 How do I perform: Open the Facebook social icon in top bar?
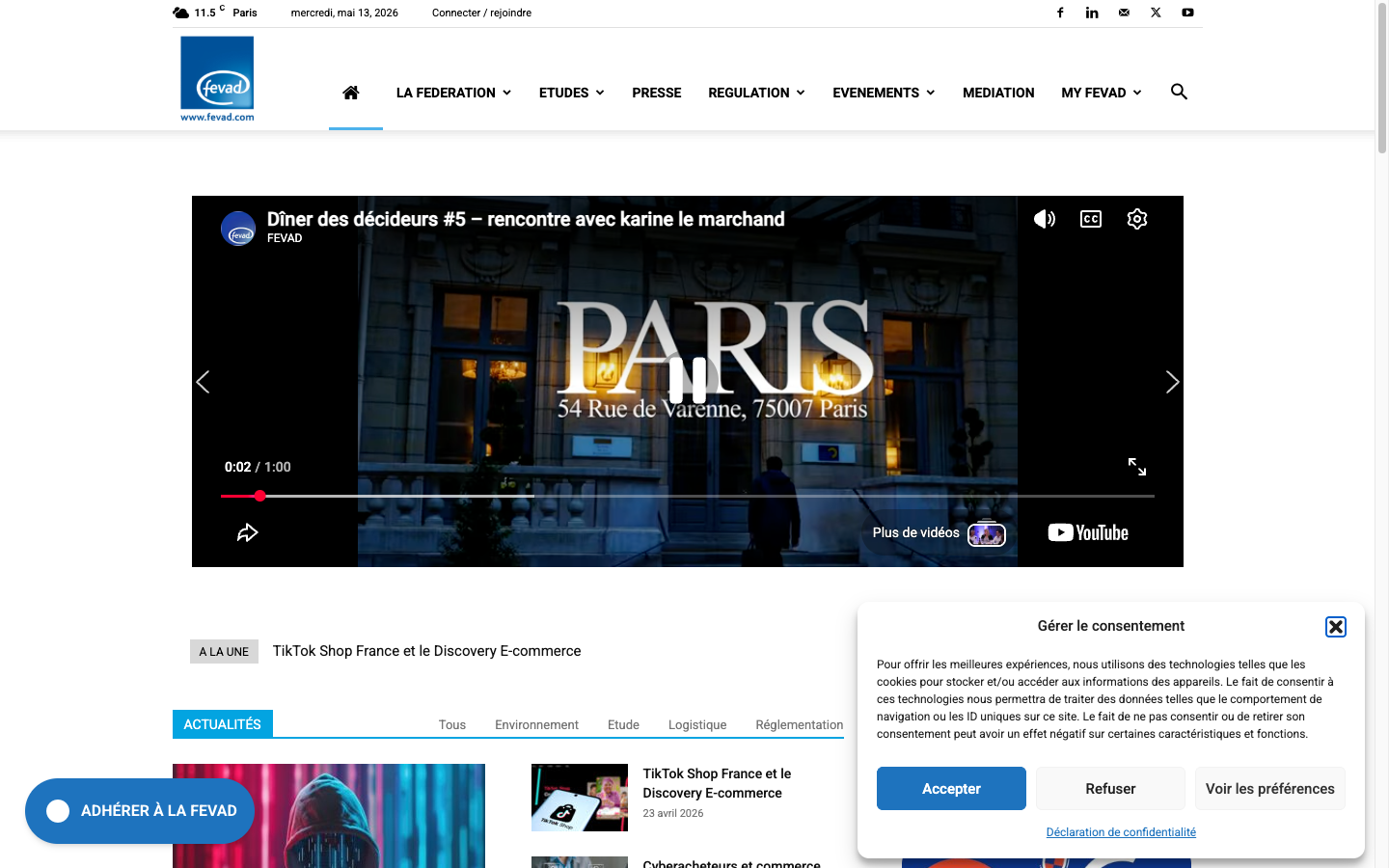pos(1060,13)
